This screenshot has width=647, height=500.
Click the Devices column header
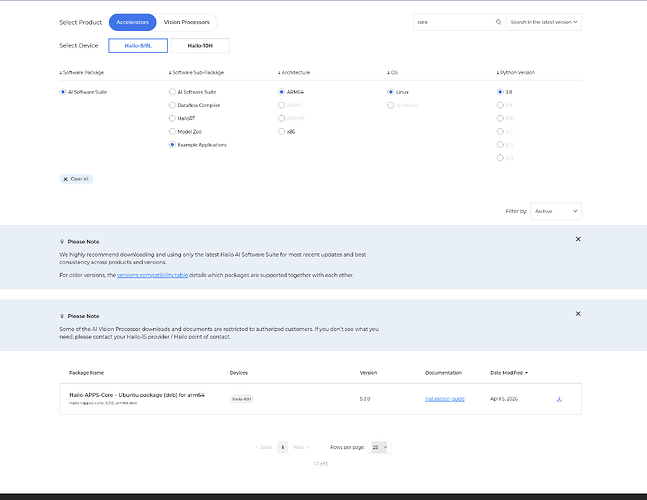tap(238, 373)
